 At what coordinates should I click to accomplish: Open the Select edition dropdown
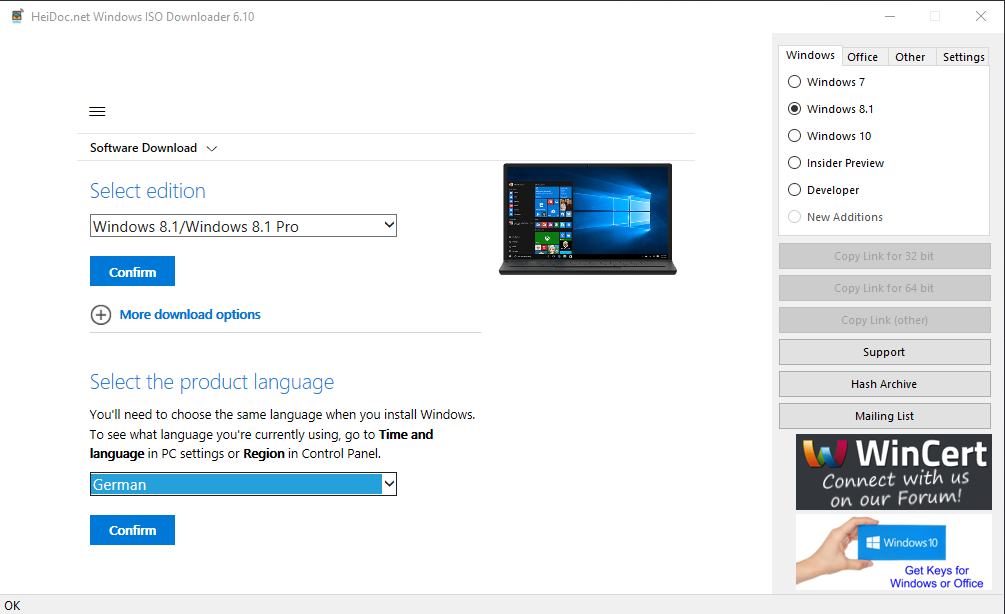pyautogui.click(x=244, y=226)
